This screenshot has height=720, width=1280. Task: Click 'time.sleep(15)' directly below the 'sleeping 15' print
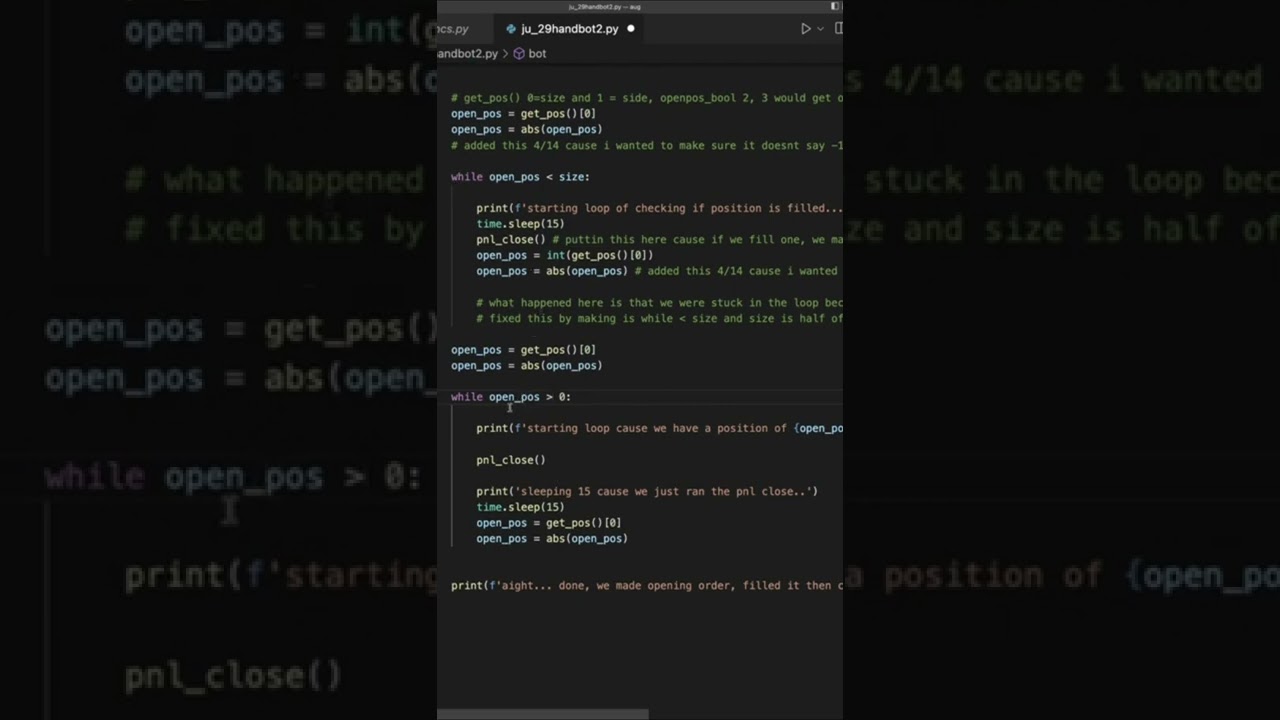520,507
